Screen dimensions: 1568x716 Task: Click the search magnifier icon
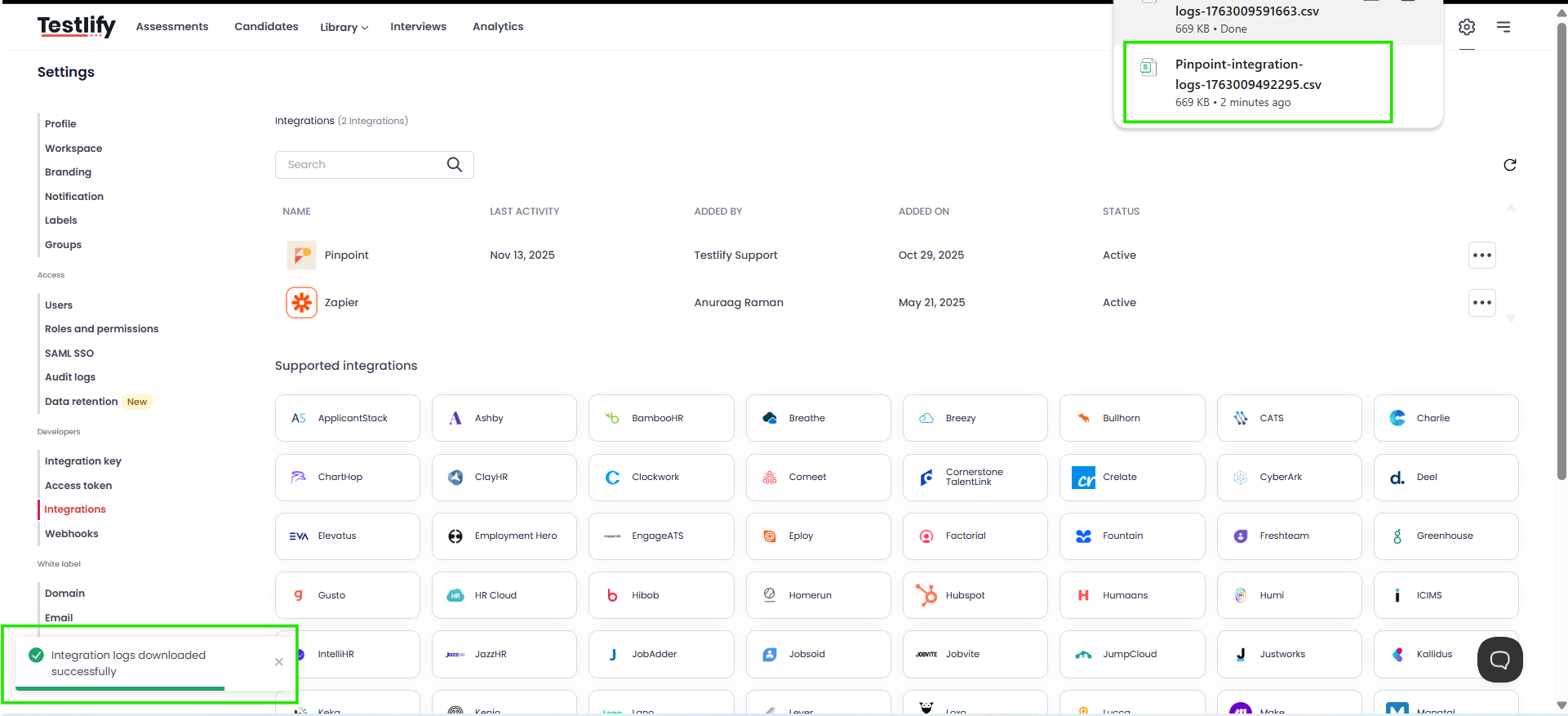455,165
